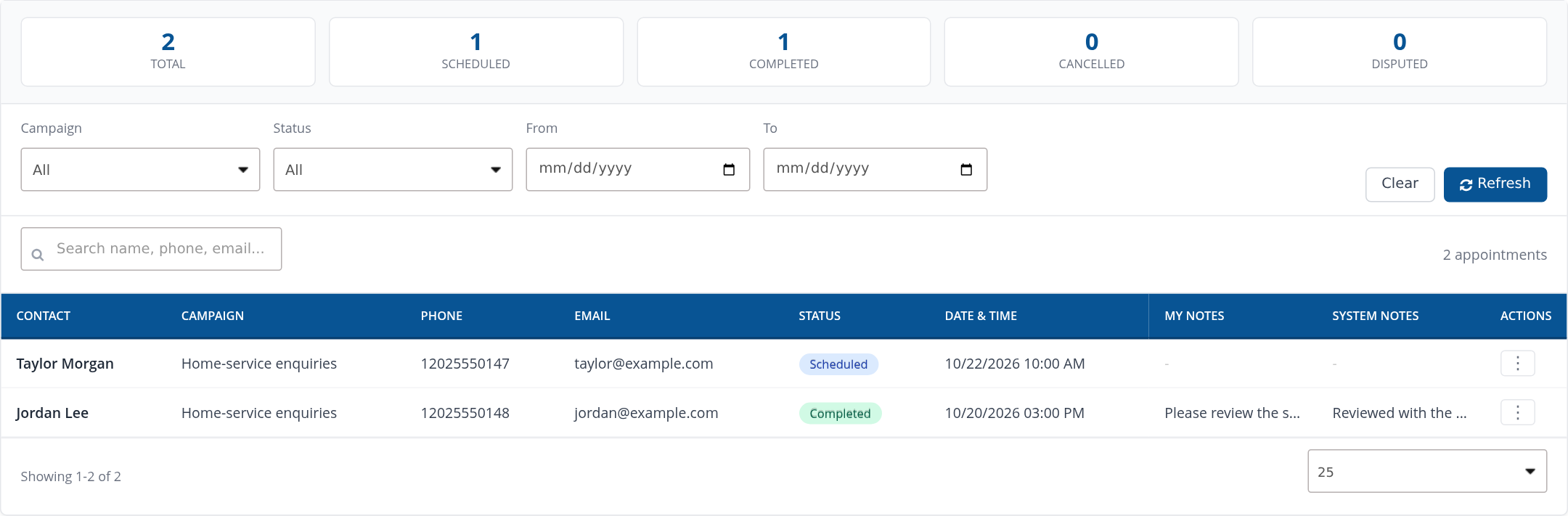The width and height of the screenshot is (1568, 516).
Task: Expand the Campaign filter dropdown
Action: 140,170
